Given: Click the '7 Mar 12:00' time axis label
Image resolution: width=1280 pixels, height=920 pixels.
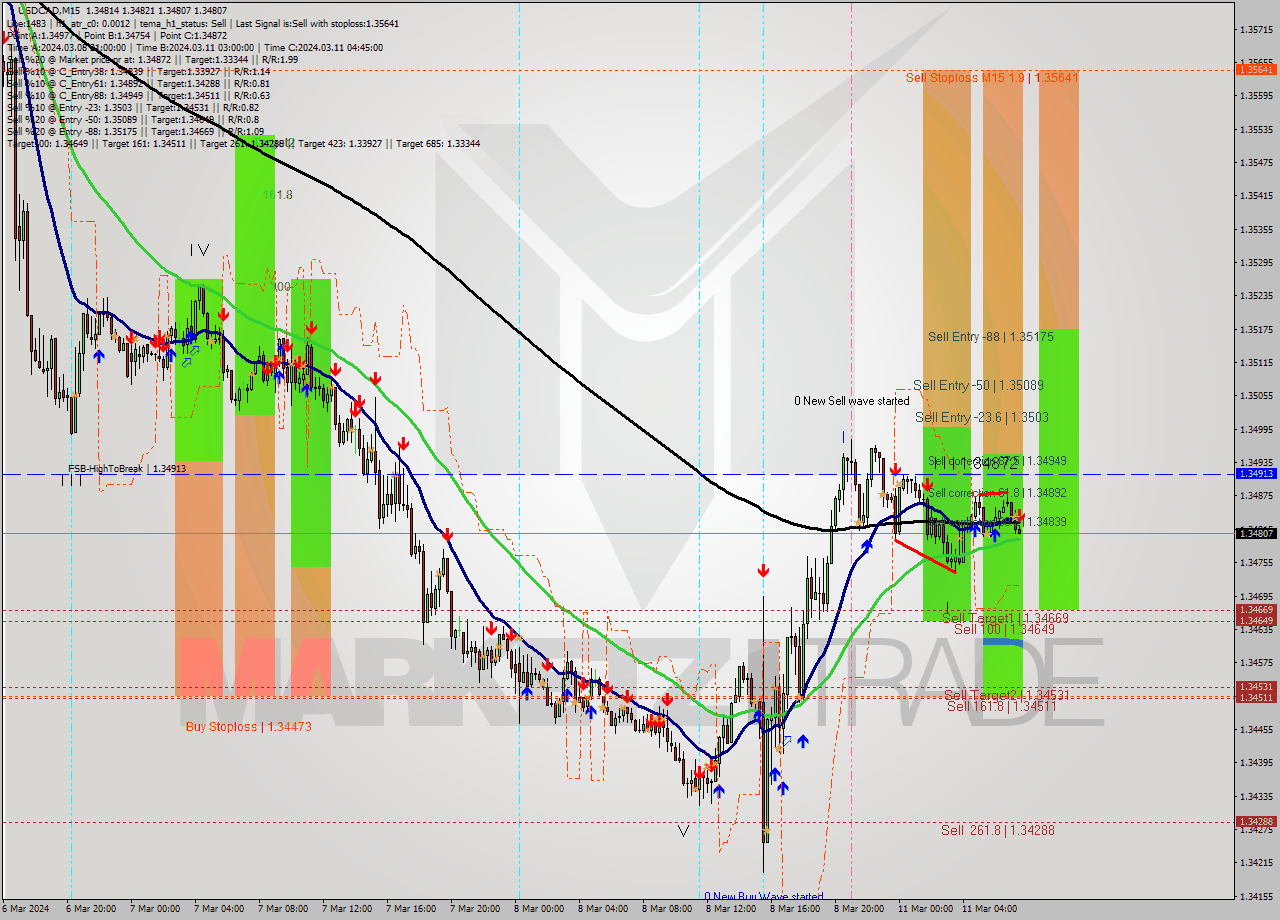Looking at the screenshot, I should pos(347,909).
